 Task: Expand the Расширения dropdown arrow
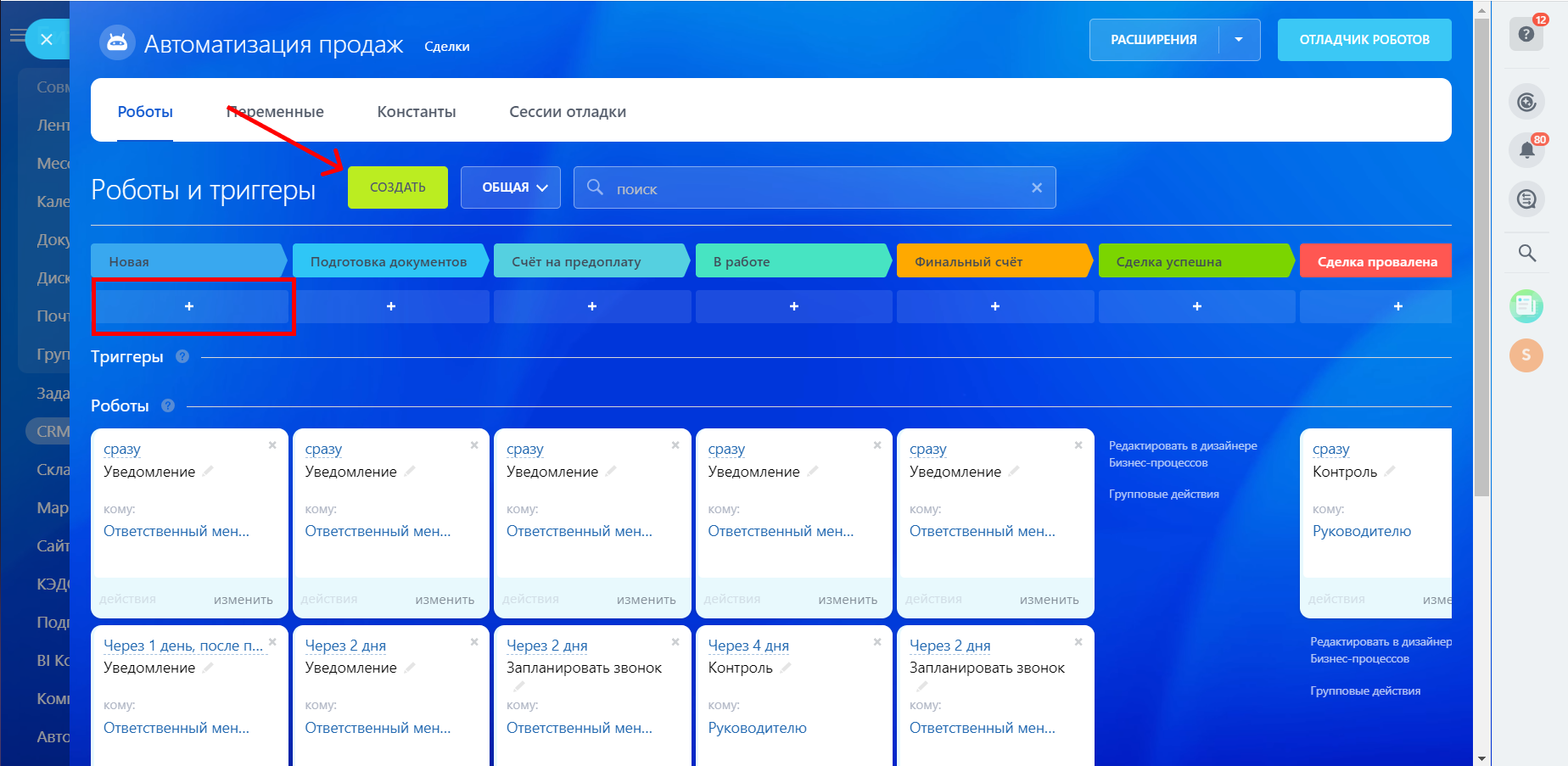pos(1239,40)
